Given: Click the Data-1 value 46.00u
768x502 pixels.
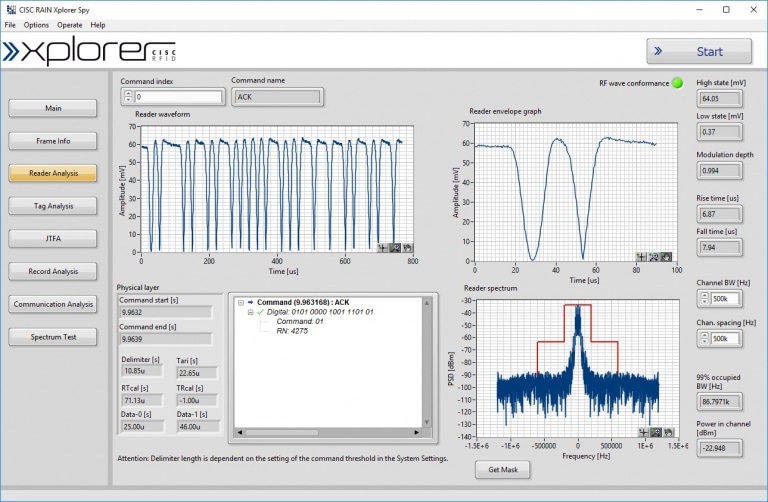Looking at the screenshot, I should click(198, 427).
